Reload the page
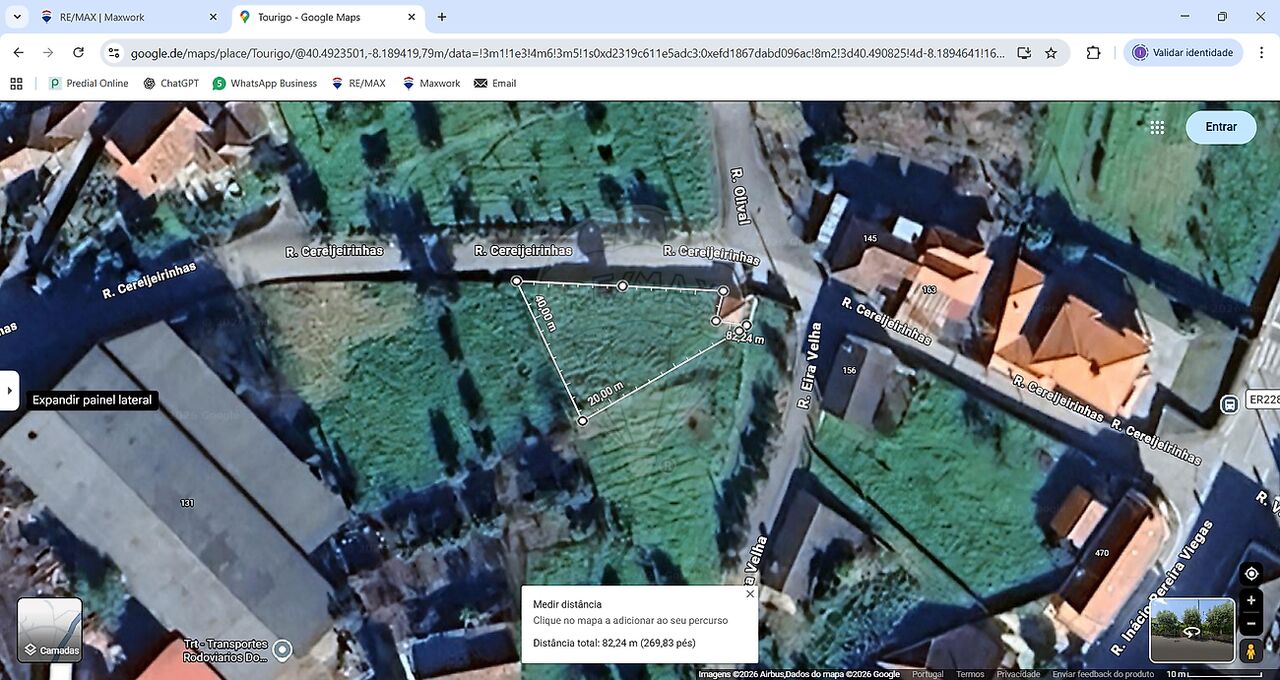 pos(78,53)
